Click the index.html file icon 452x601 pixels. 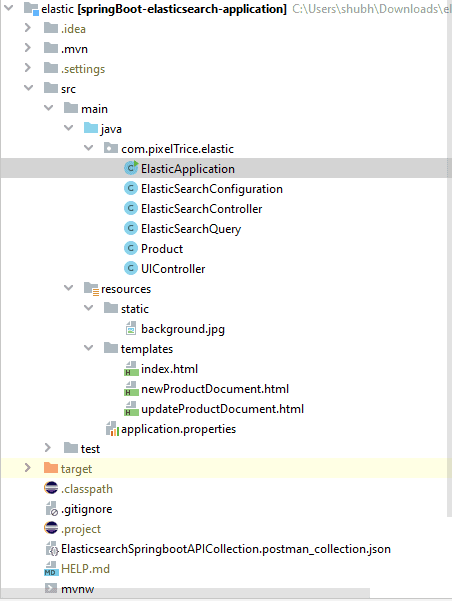coord(131,369)
